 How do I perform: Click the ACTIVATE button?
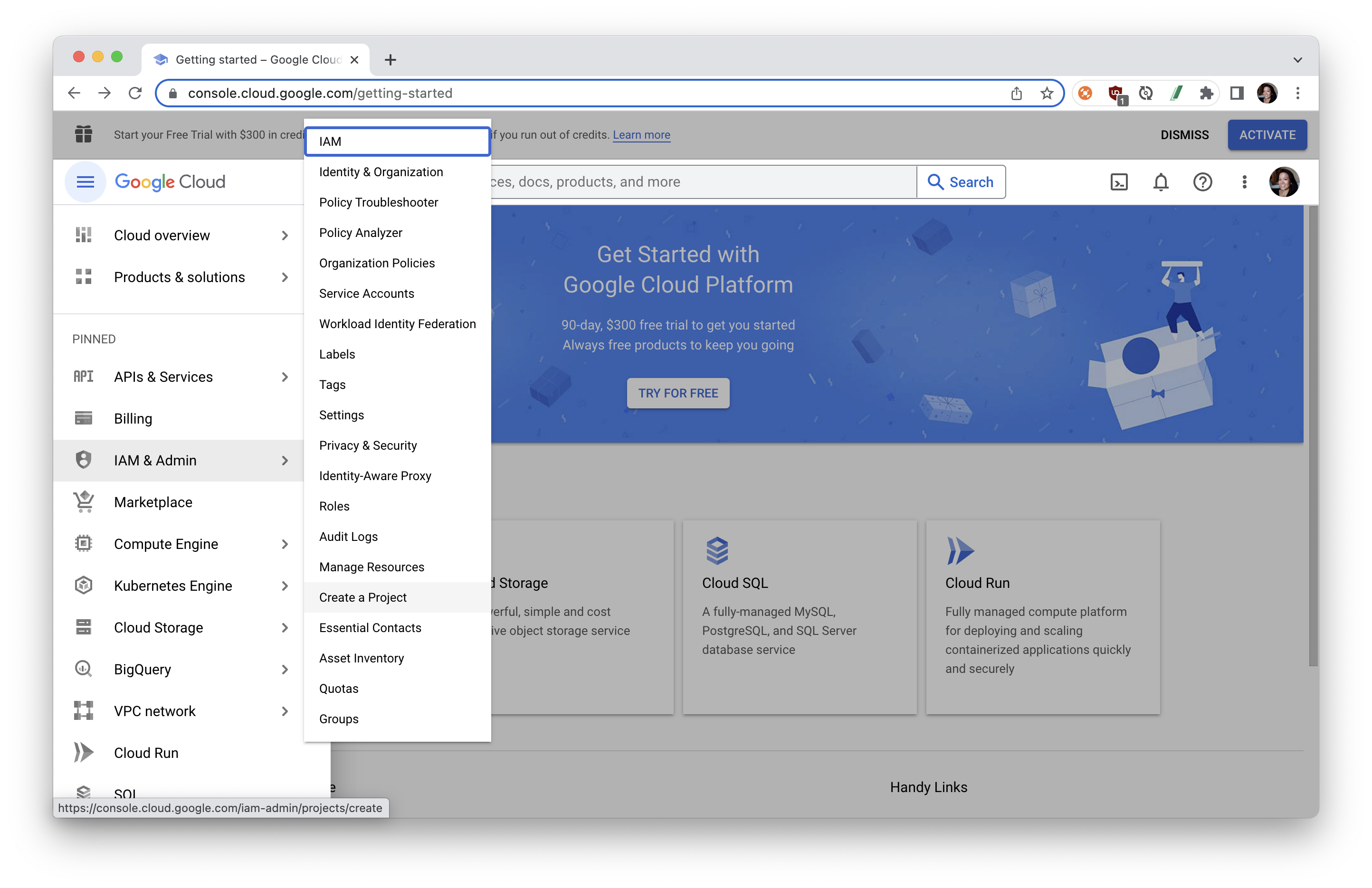[x=1267, y=134]
